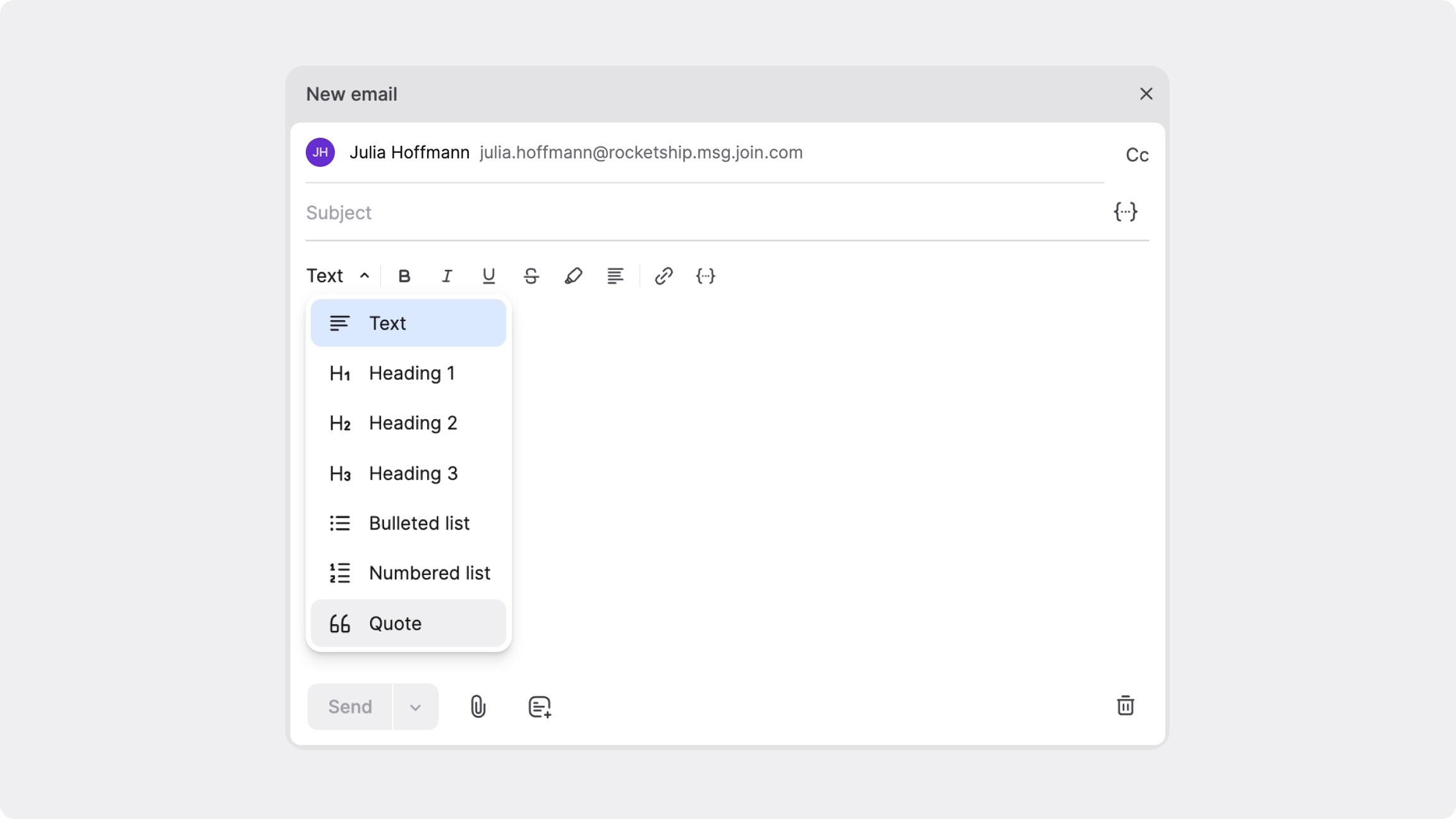The width and height of the screenshot is (1456, 819).
Task: Open the highlight color tool
Action: tap(573, 276)
